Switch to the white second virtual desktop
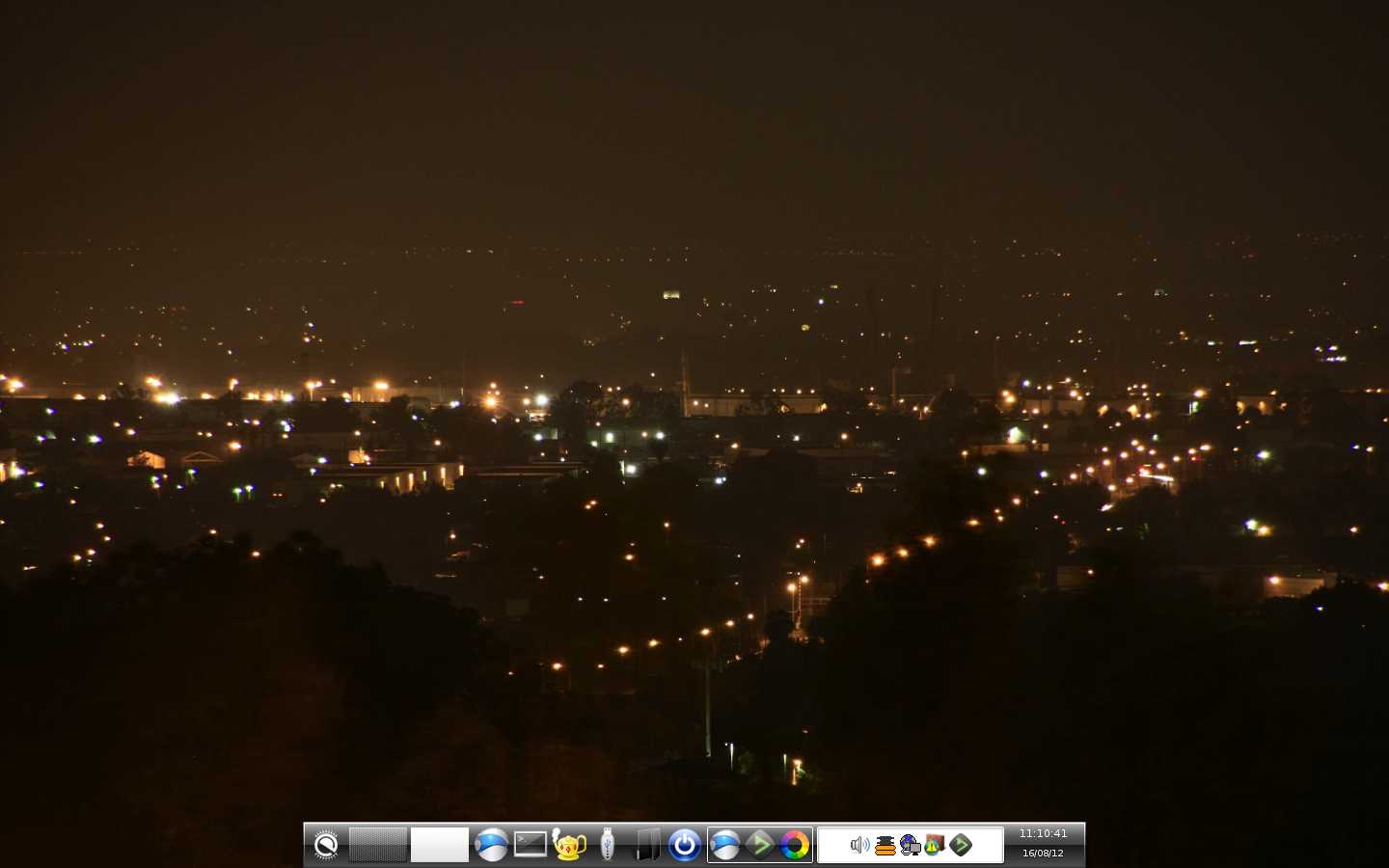This screenshot has width=1389, height=868. pos(440,845)
